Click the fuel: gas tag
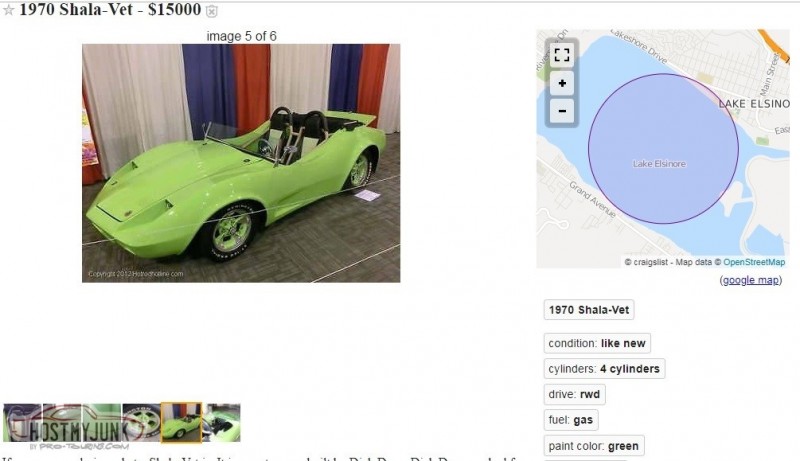This screenshot has width=800, height=461. 571,420
